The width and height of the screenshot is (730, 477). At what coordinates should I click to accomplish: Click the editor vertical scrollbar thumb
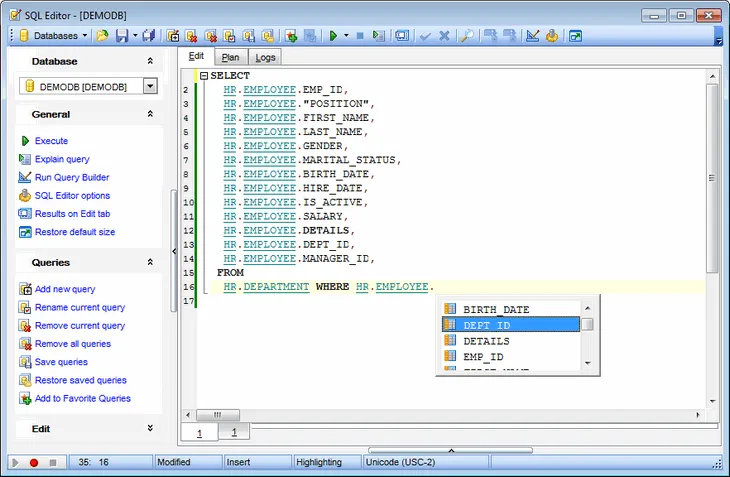pyautogui.click(x=712, y=178)
